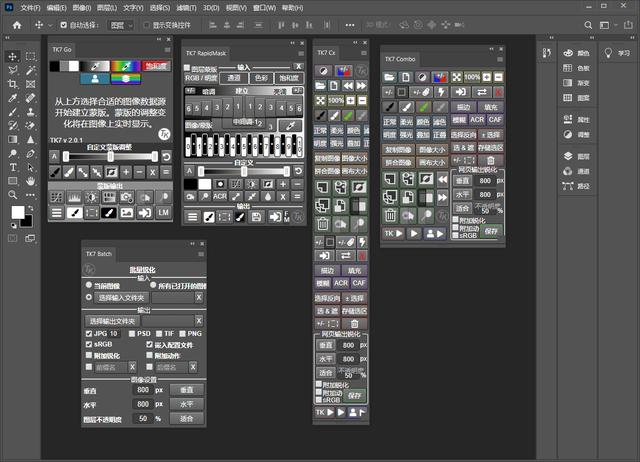Click the open folder icon in TK7 Combo
The image size is (640, 462).
coord(389,77)
